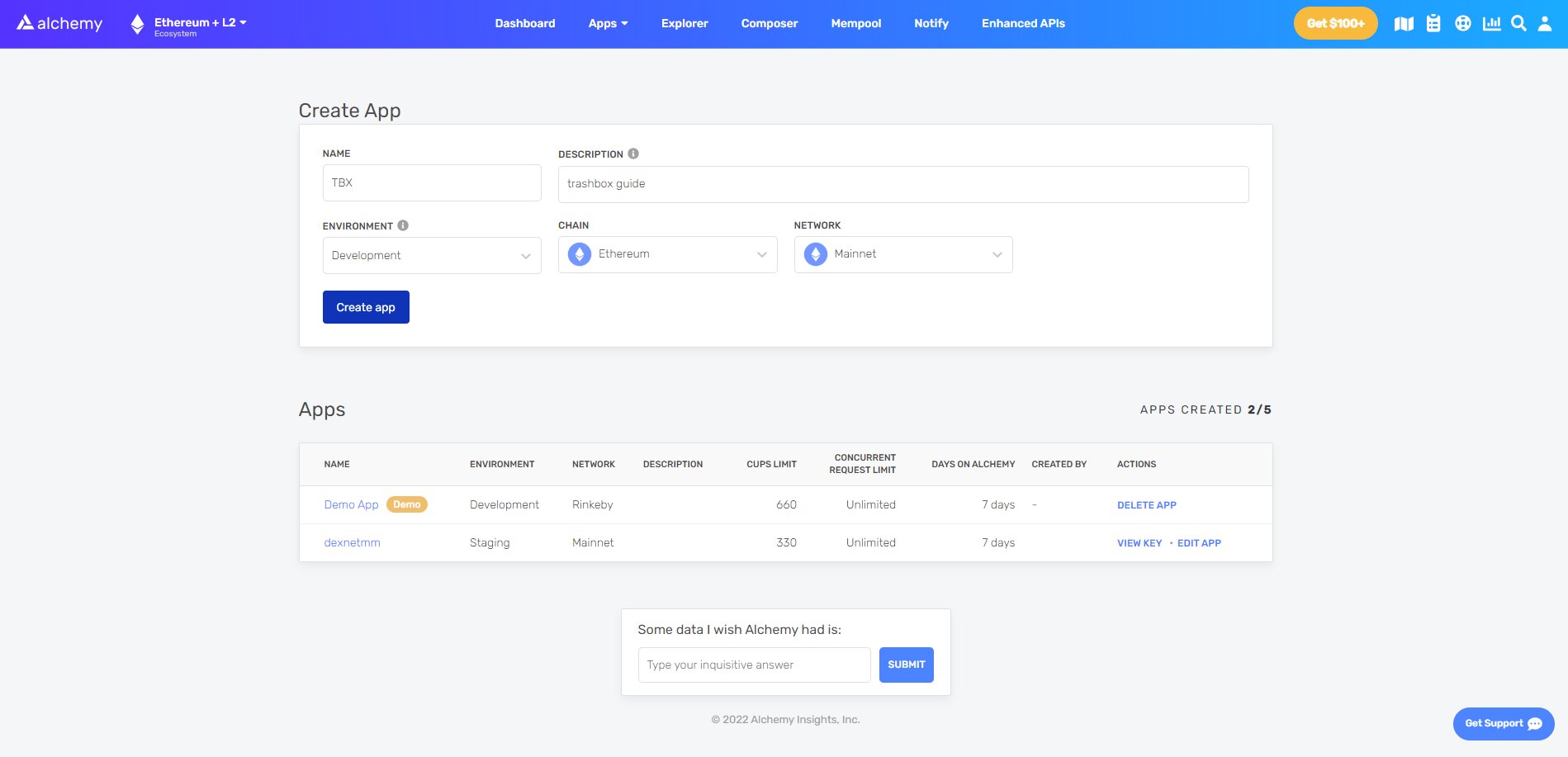This screenshot has width=1568, height=757.
Task: Click the NAME column header in Apps table
Action: [x=337, y=464]
